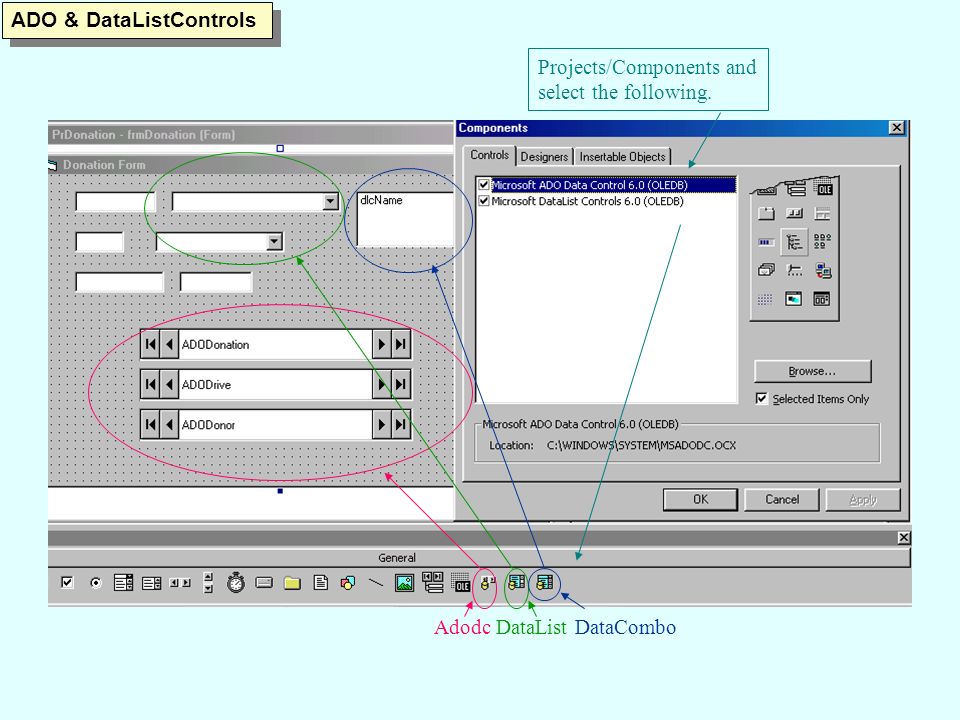Screen dimensions: 960x720
Task: Click OK in the Components dialog
Action: pos(700,499)
